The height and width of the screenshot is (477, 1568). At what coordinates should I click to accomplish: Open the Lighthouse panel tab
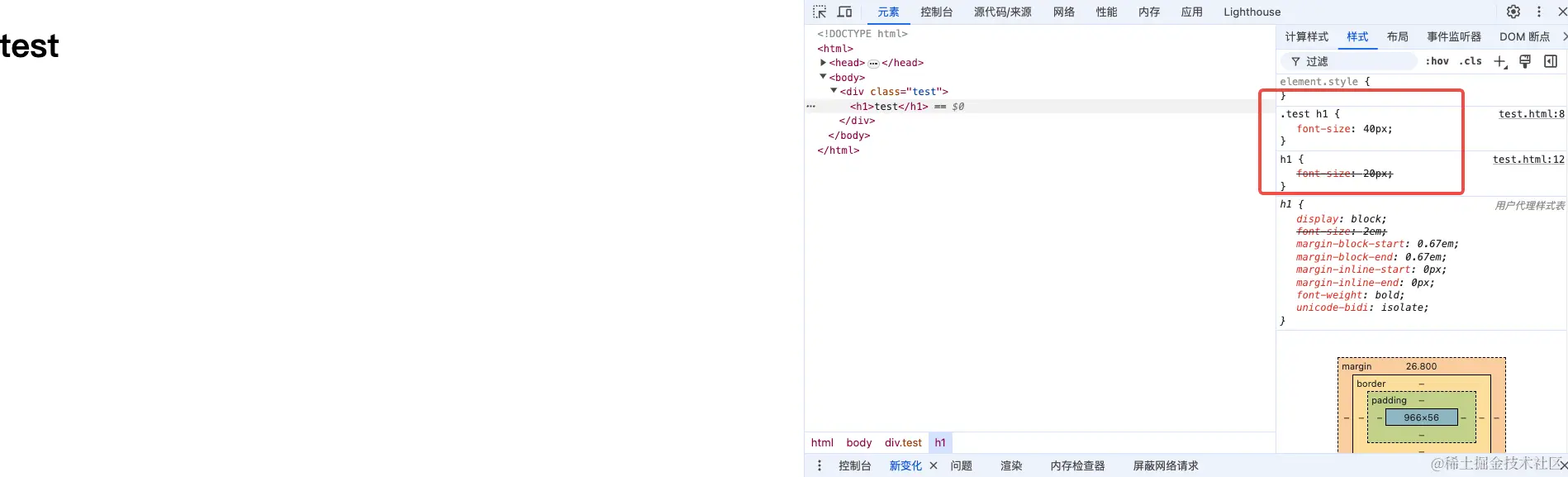[1252, 12]
